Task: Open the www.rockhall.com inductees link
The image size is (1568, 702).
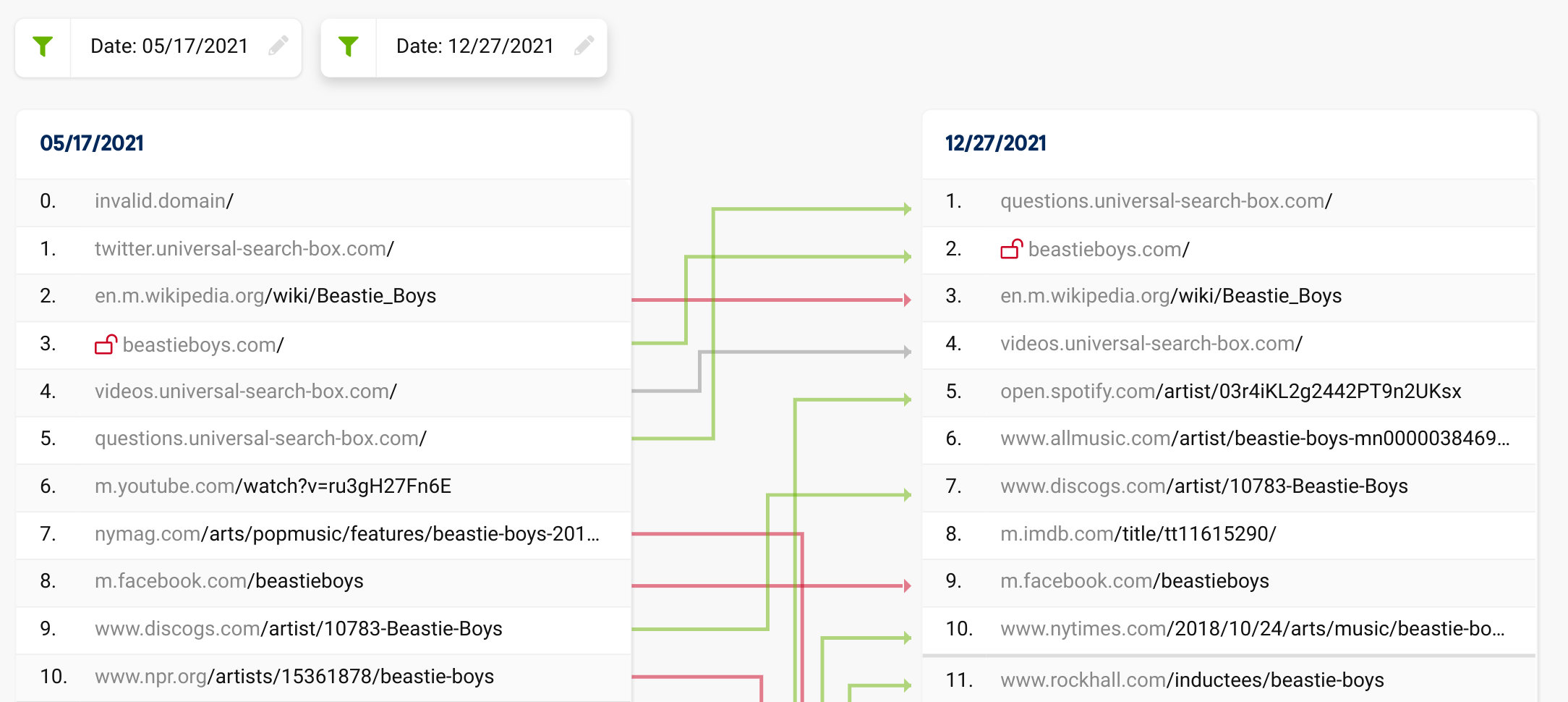Action: coord(1192,680)
